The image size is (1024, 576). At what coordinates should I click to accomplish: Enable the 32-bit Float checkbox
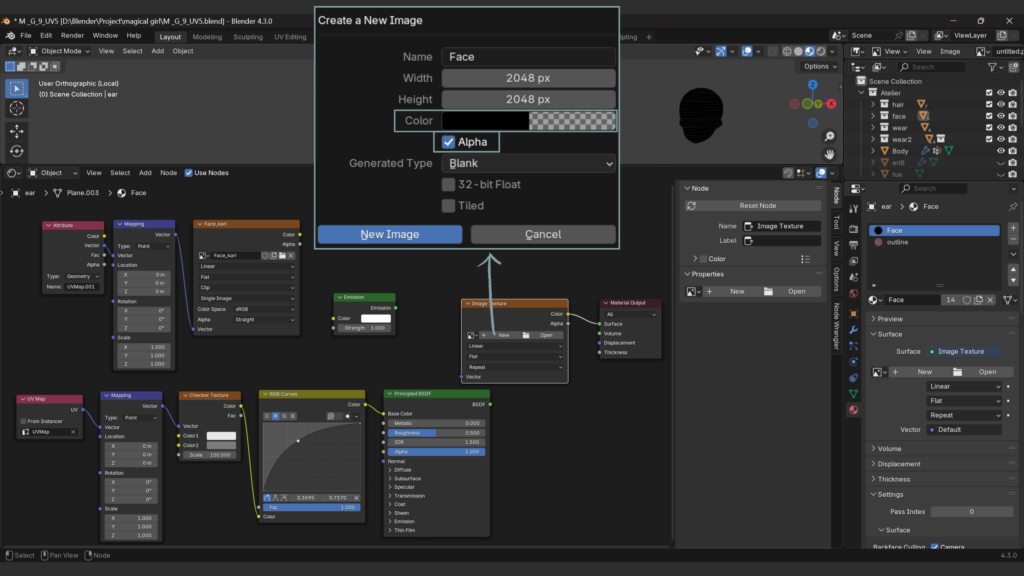point(448,184)
